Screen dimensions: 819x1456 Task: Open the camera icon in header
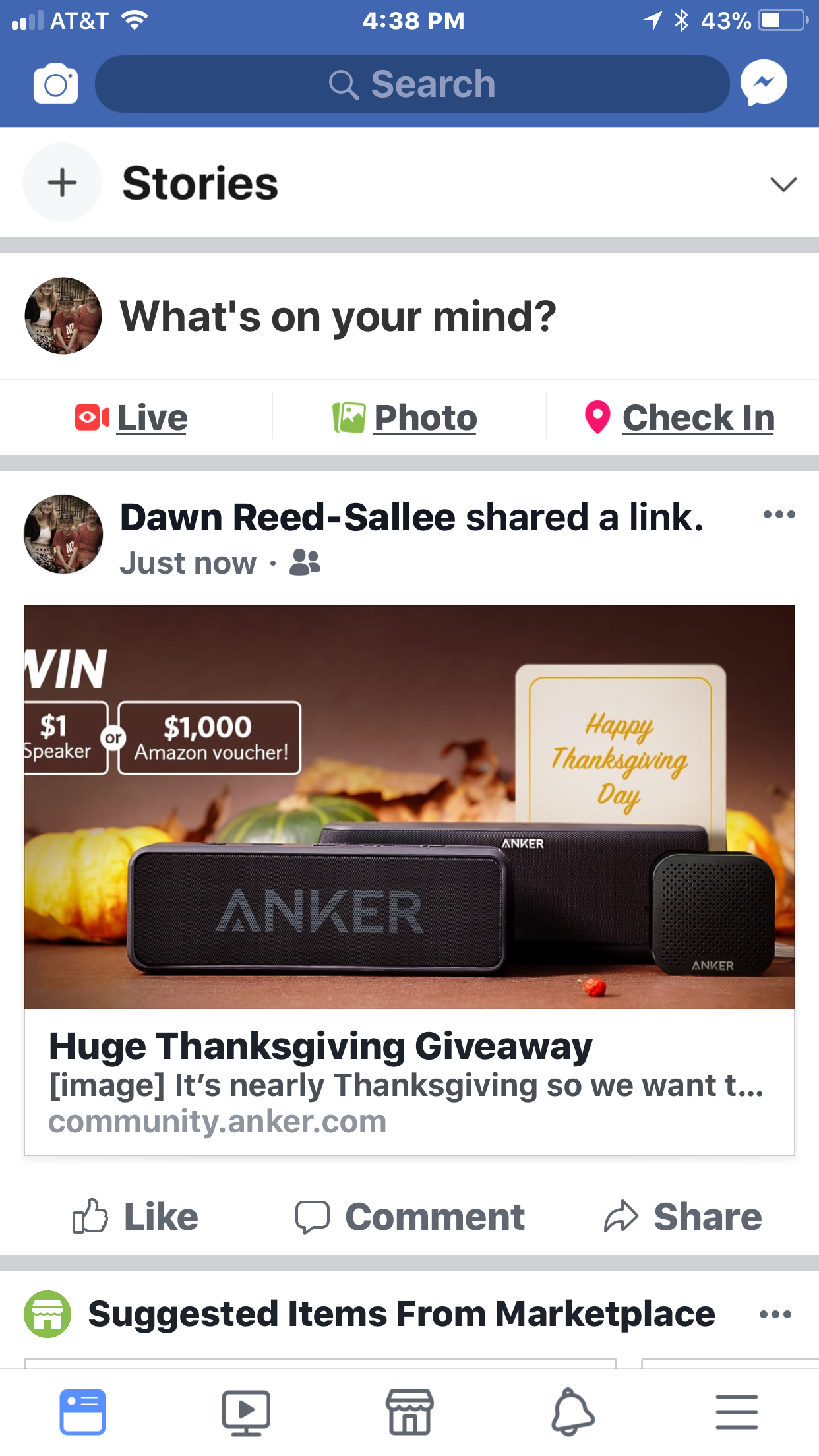click(x=55, y=84)
